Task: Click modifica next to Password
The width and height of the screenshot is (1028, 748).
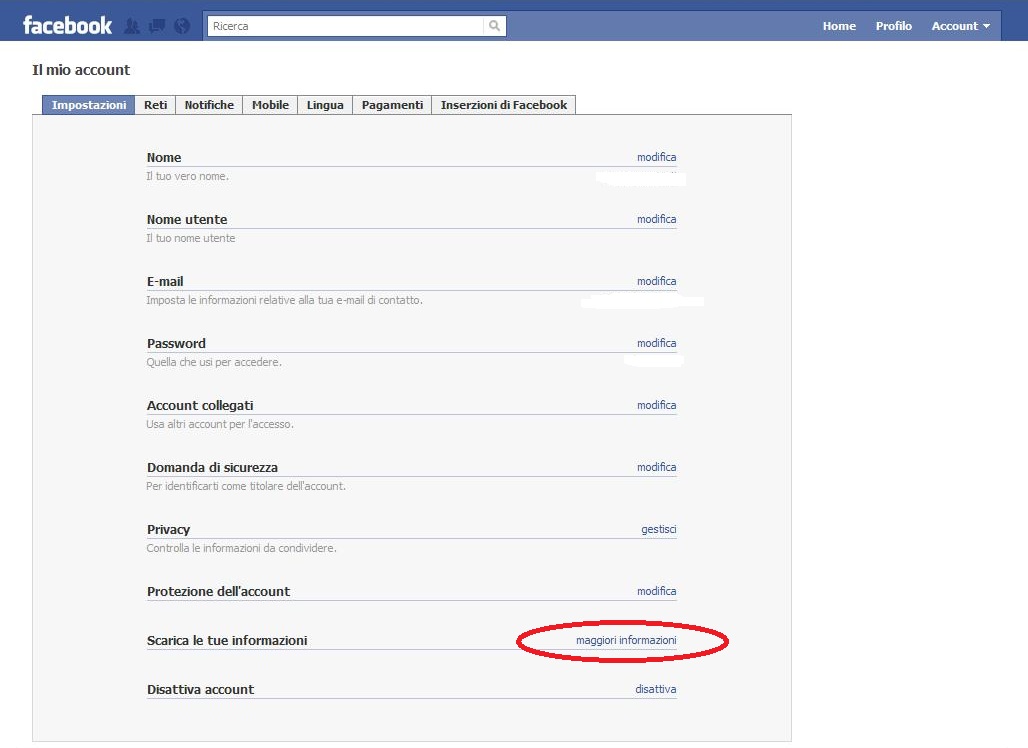Action: (656, 343)
